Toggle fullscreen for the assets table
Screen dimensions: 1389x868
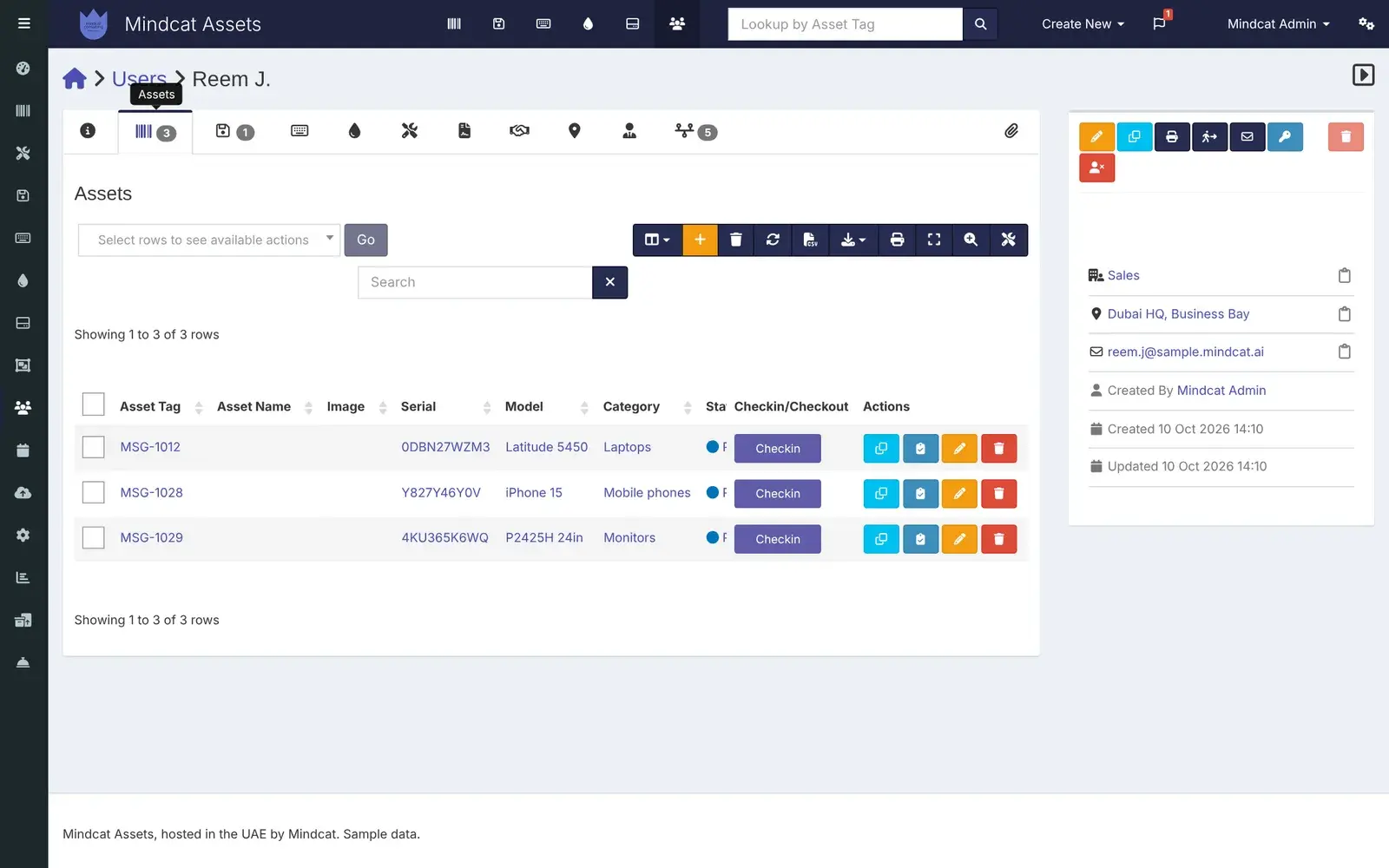(934, 240)
